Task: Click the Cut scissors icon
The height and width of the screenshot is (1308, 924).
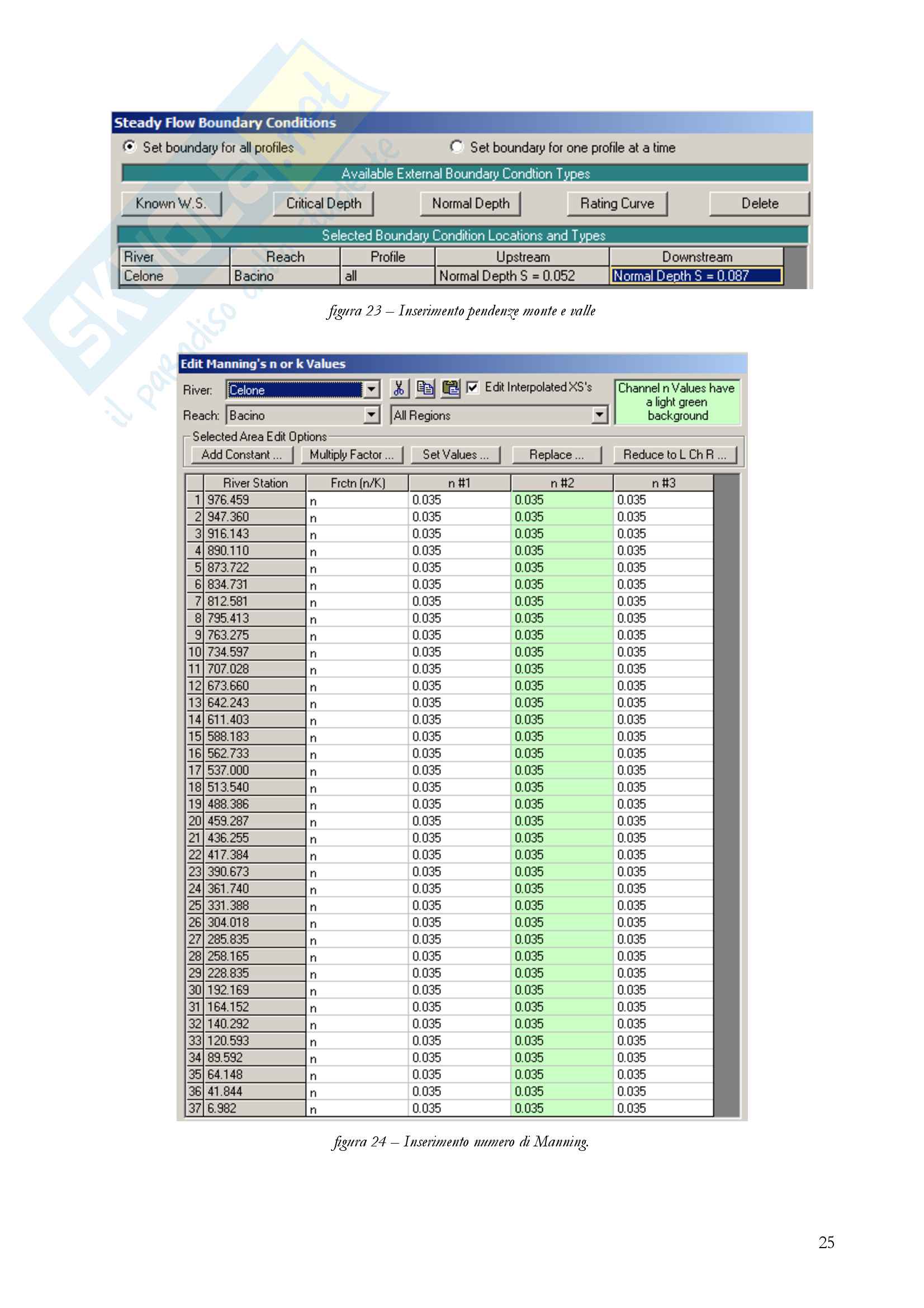Action: [399, 389]
